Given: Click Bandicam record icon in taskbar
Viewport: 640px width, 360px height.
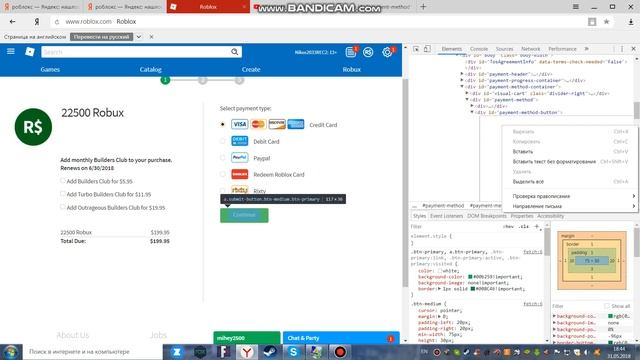Looking at the screenshot, I should tap(340, 352).
